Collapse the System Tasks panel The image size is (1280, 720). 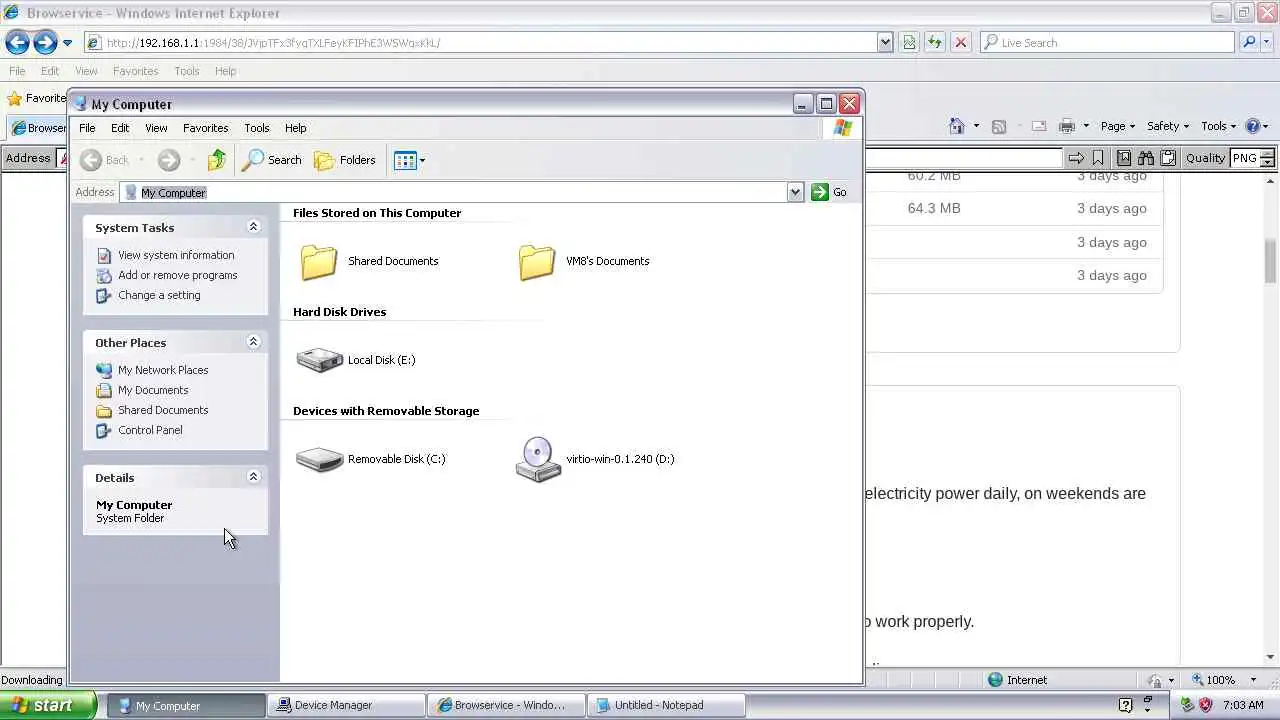point(253,227)
